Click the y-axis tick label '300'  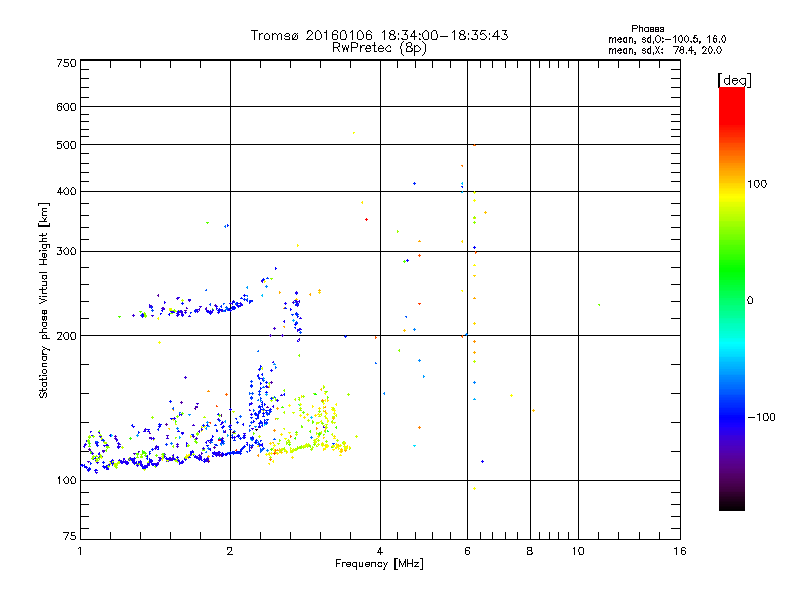point(66,252)
